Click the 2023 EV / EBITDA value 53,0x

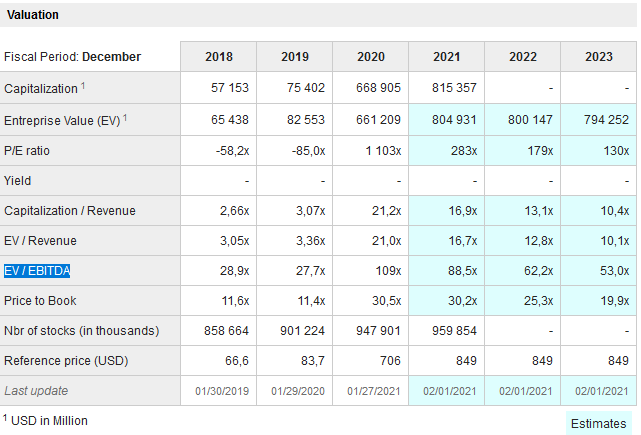pyautogui.click(x=610, y=271)
